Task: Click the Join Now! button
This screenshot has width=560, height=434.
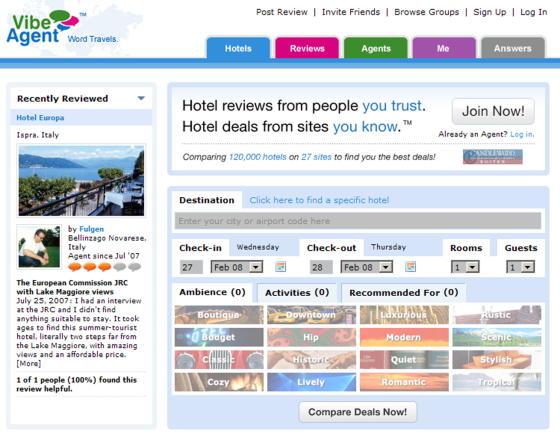Action: pos(493,111)
